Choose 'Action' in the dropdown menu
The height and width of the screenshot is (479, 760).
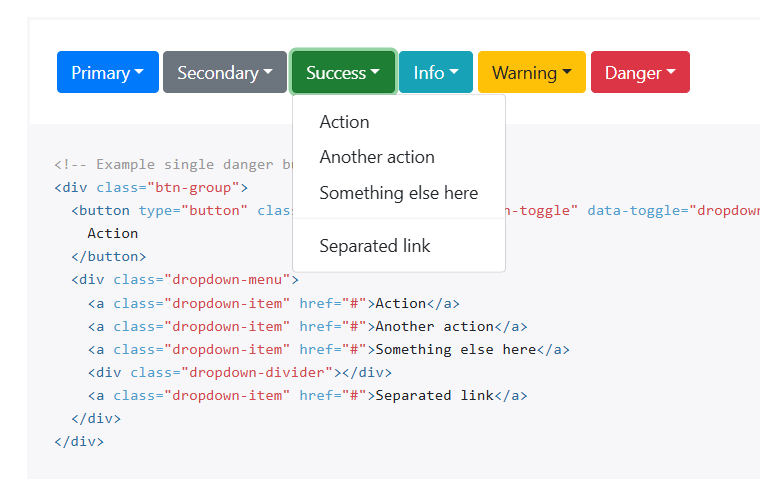[x=399, y=122]
